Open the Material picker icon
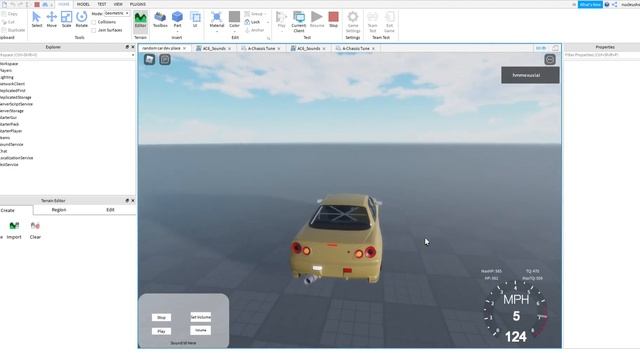640x360 pixels. [x=216, y=17]
